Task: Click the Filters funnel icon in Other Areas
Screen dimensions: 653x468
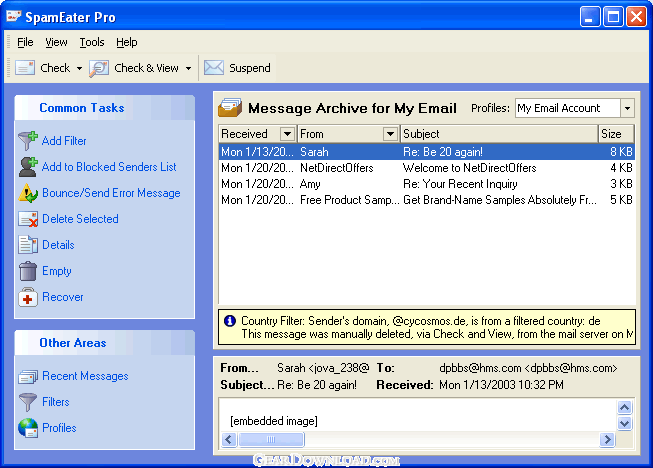Action: (28, 402)
